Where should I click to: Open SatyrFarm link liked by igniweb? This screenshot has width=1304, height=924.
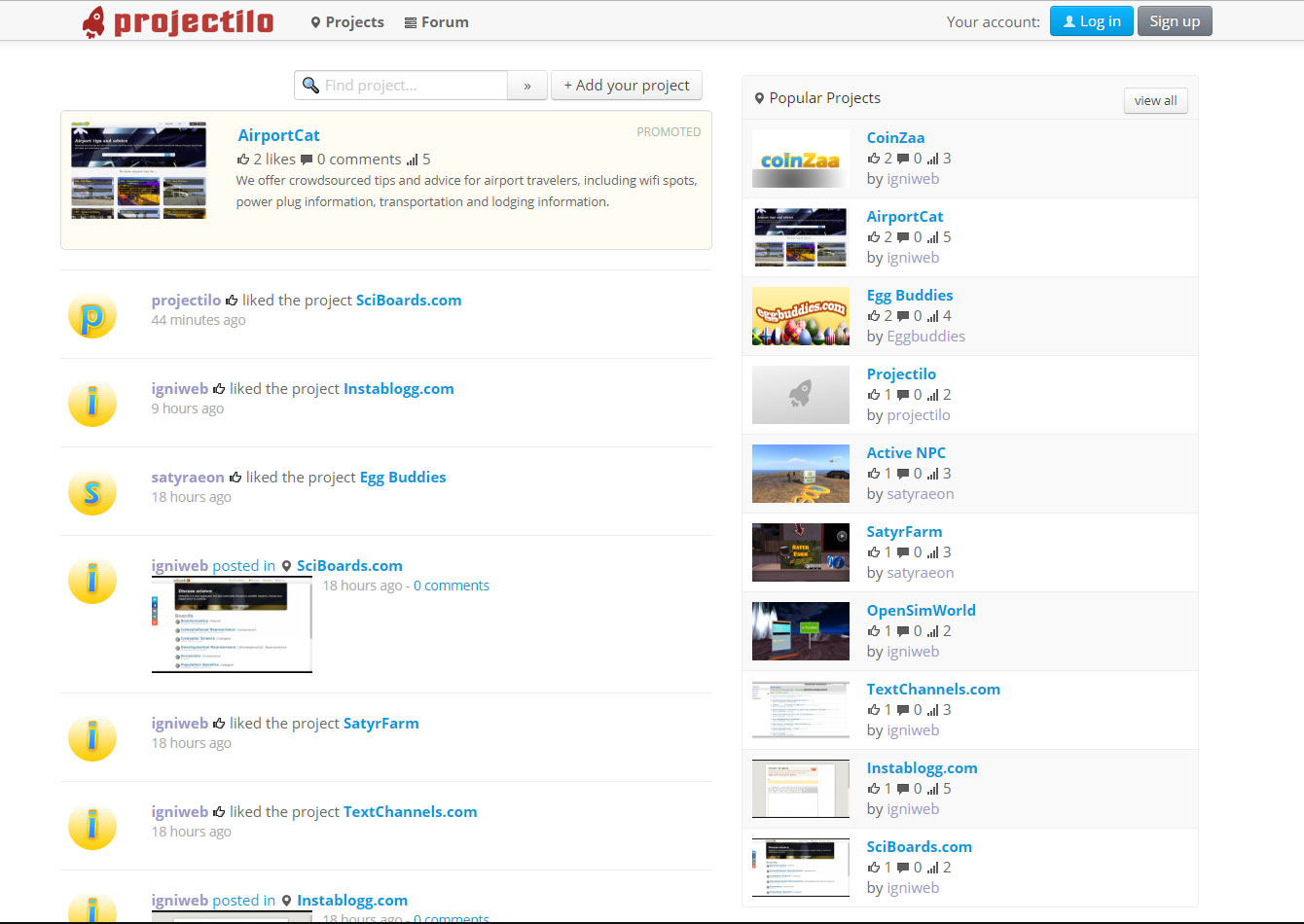[381, 724]
